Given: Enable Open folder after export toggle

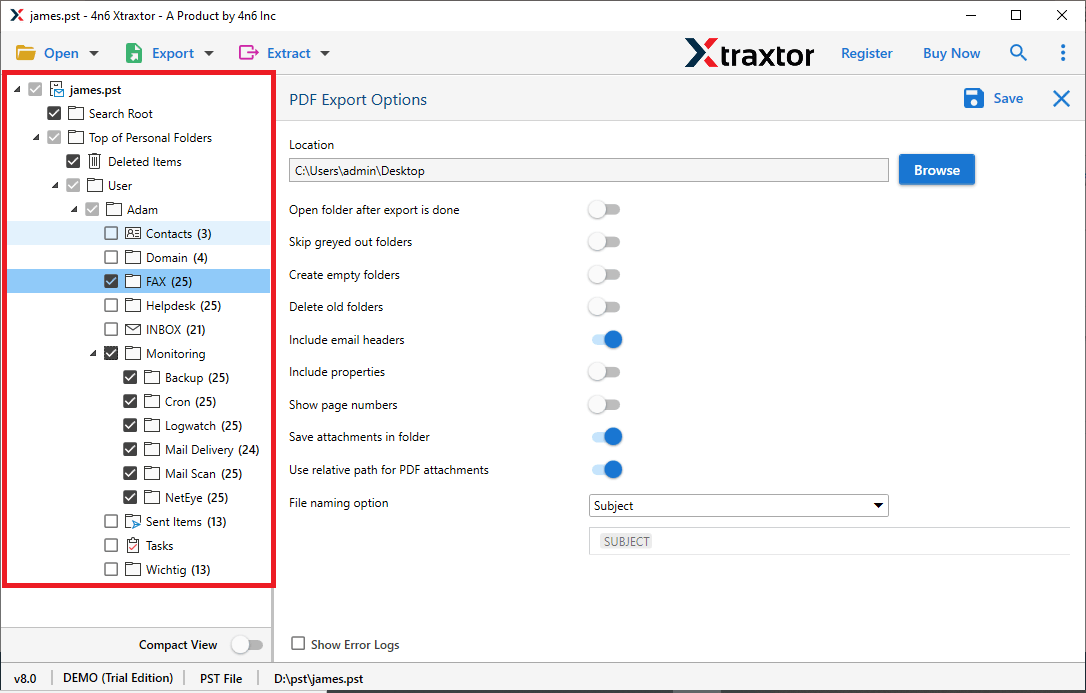Looking at the screenshot, I should tap(604, 210).
